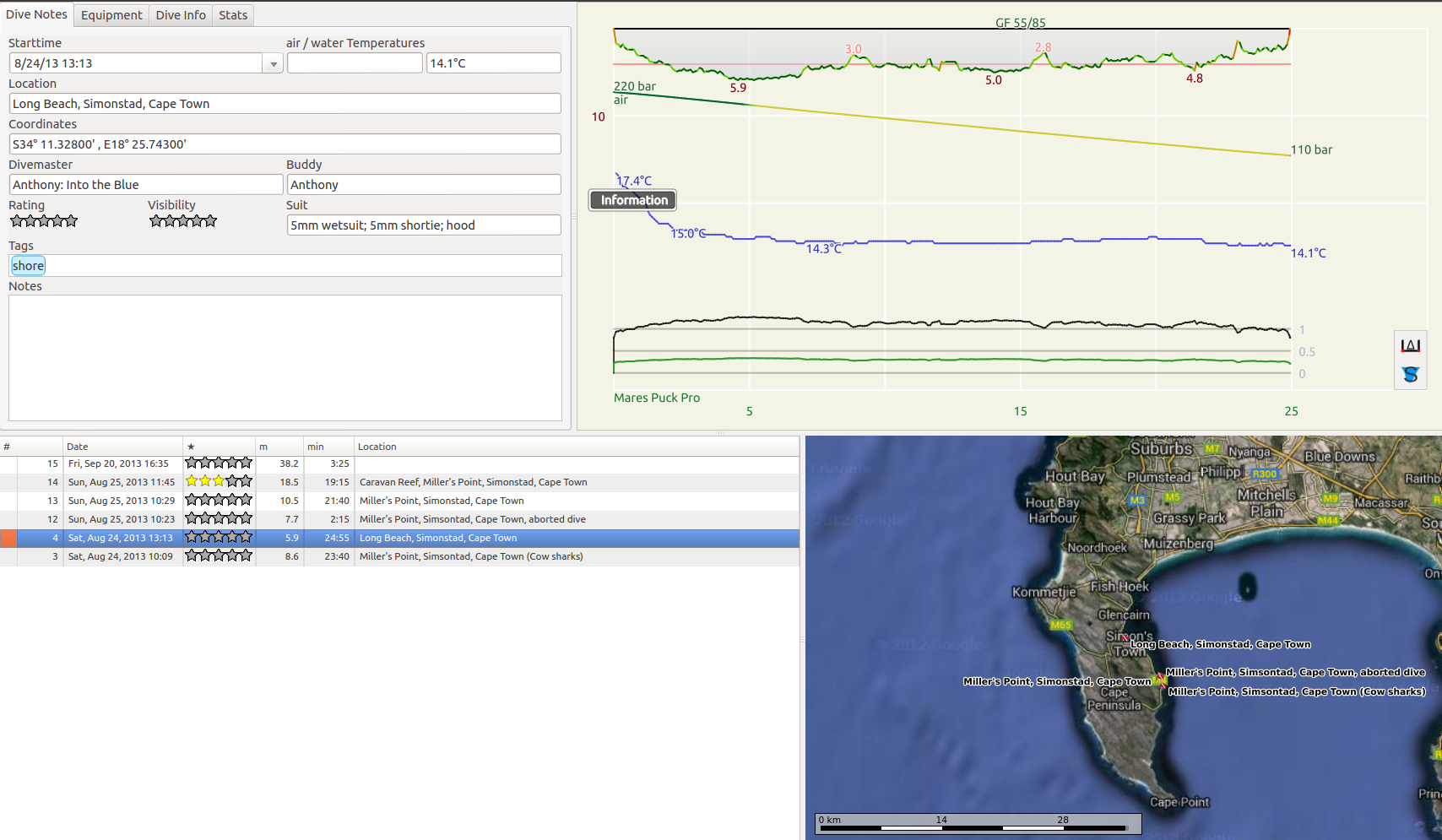
Task: Open the Starttime date dropdown arrow
Action: pos(273,64)
